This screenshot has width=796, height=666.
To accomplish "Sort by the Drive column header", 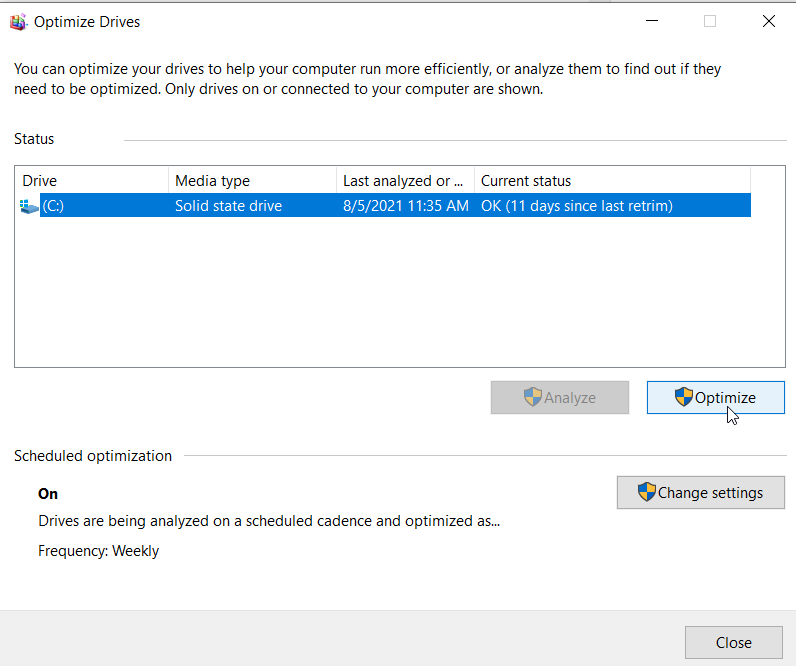I will coord(92,181).
